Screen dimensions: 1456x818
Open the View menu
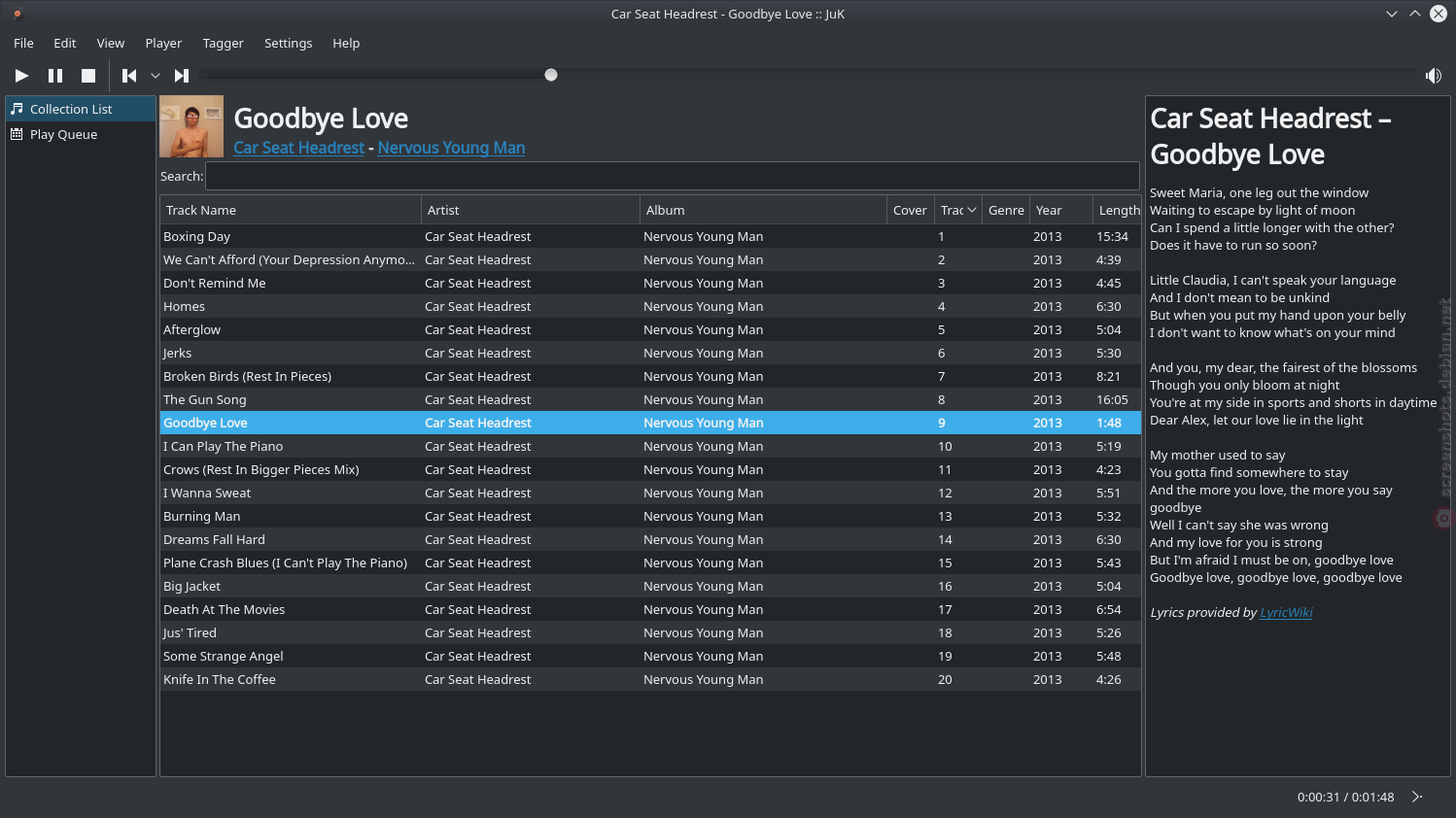pyautogui.click(x=111, y=43)
